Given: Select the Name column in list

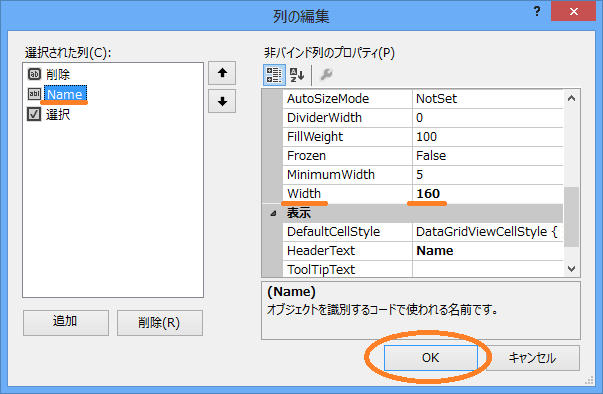Looking at the screenshot, I should [65, 94].
